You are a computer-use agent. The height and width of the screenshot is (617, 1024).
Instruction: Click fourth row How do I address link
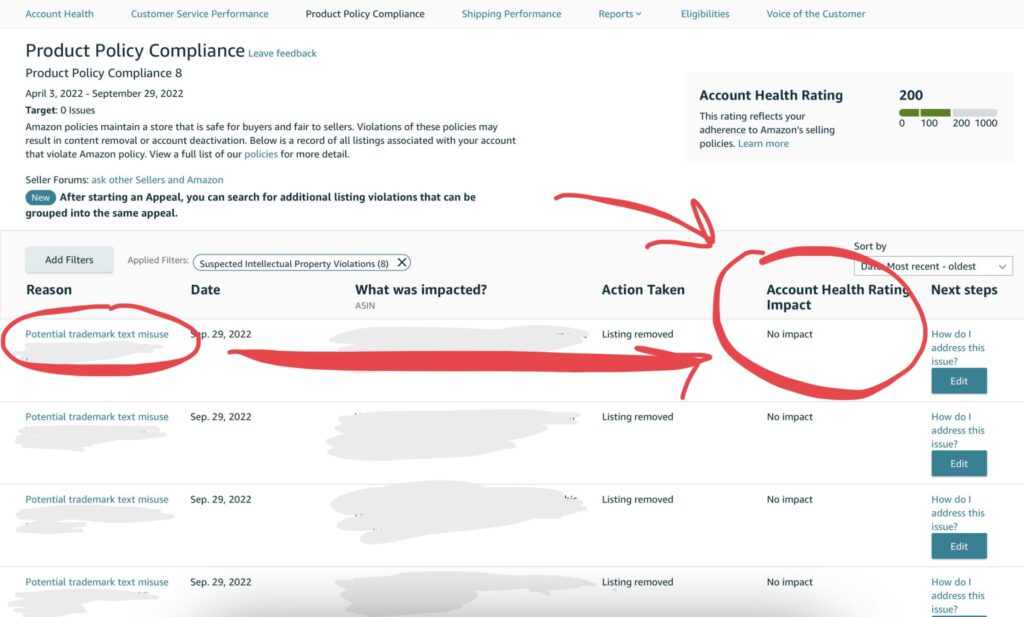click(x=957, y=595)
